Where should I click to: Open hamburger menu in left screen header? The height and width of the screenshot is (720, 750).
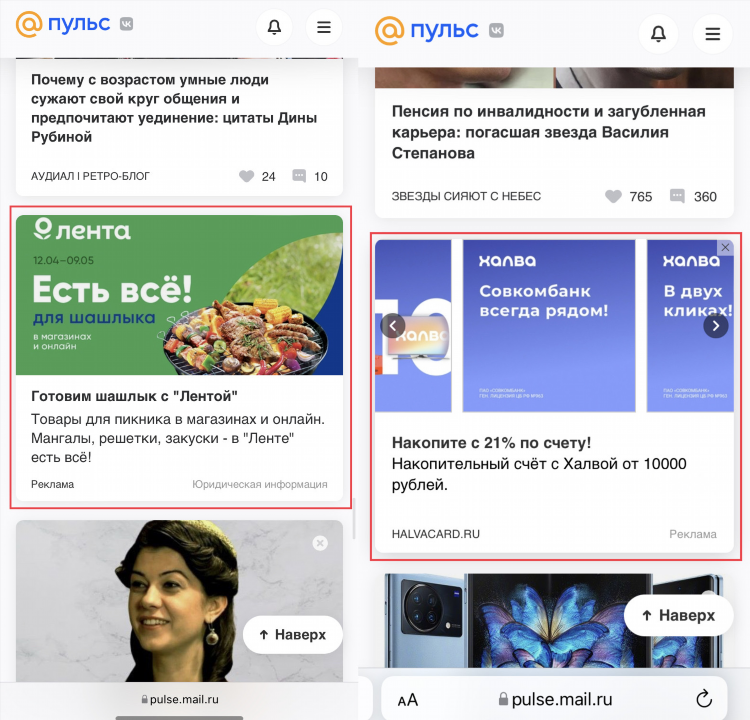[324, 27]
